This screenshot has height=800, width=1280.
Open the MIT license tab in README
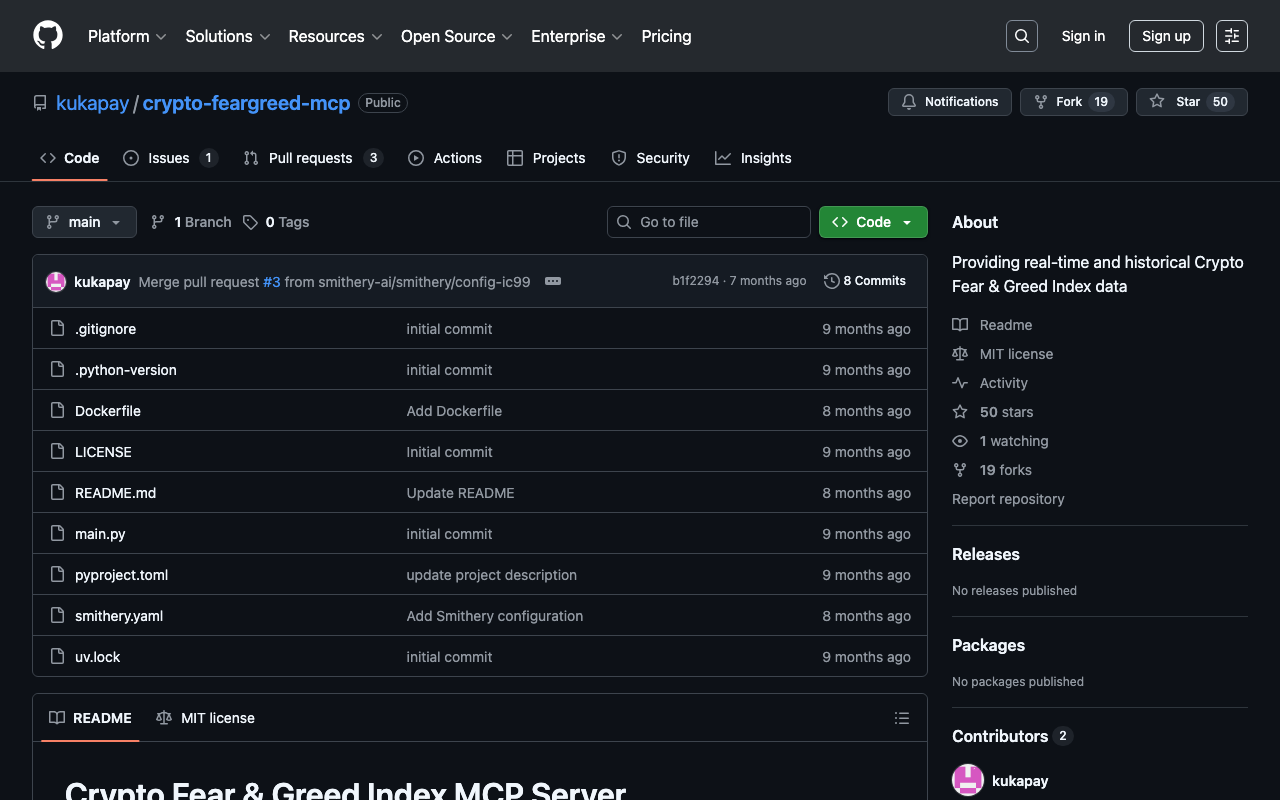[x=206, y=718]
